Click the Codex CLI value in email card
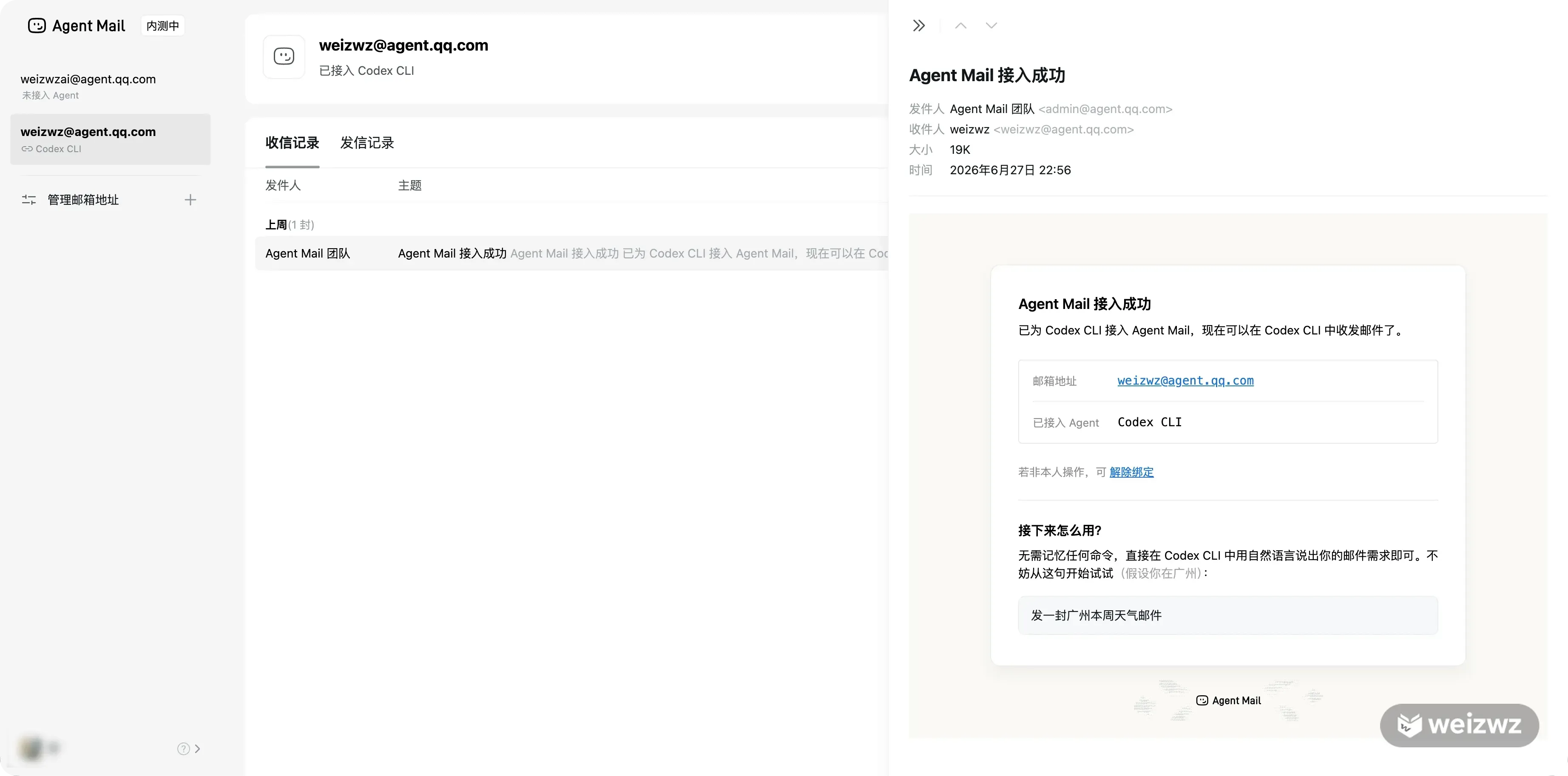Screen dimensions: 1568x776 tap(1149, 422)
